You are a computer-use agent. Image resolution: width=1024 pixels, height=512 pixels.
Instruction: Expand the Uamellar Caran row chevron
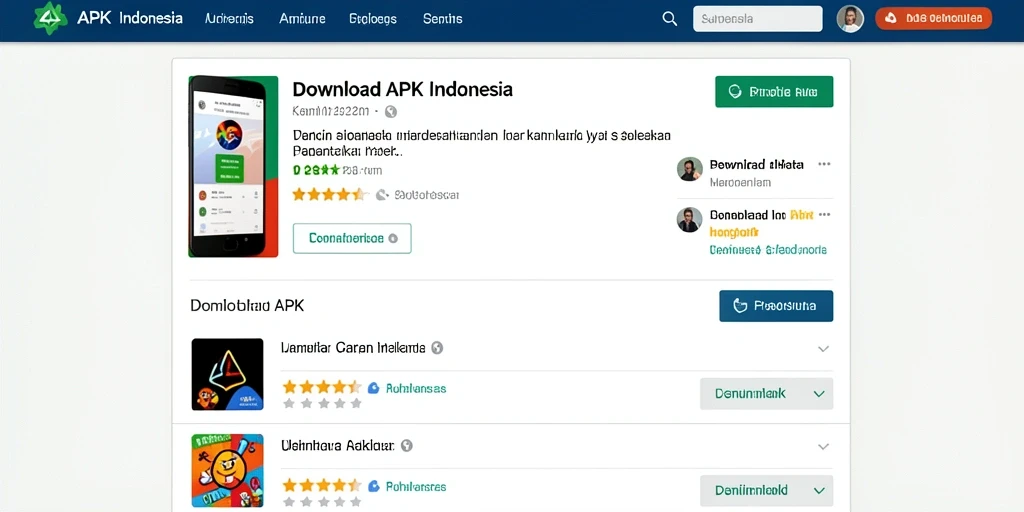(824, 349)
